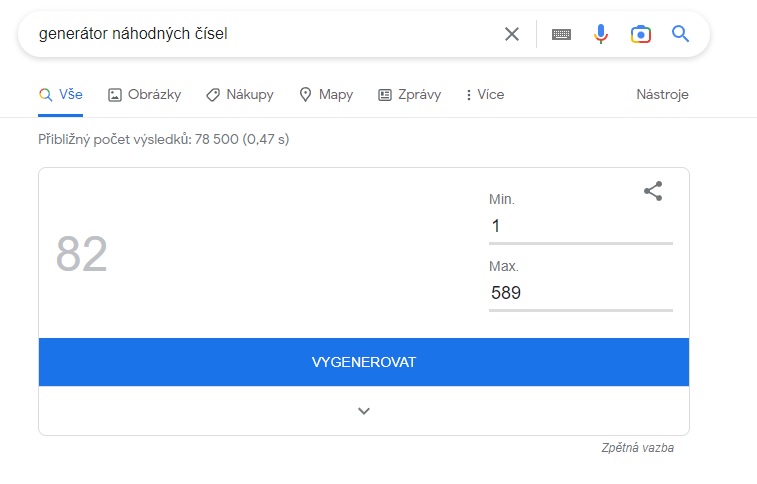
Task: Clear the search query with X icon
Action: click(x=512, y=34)
